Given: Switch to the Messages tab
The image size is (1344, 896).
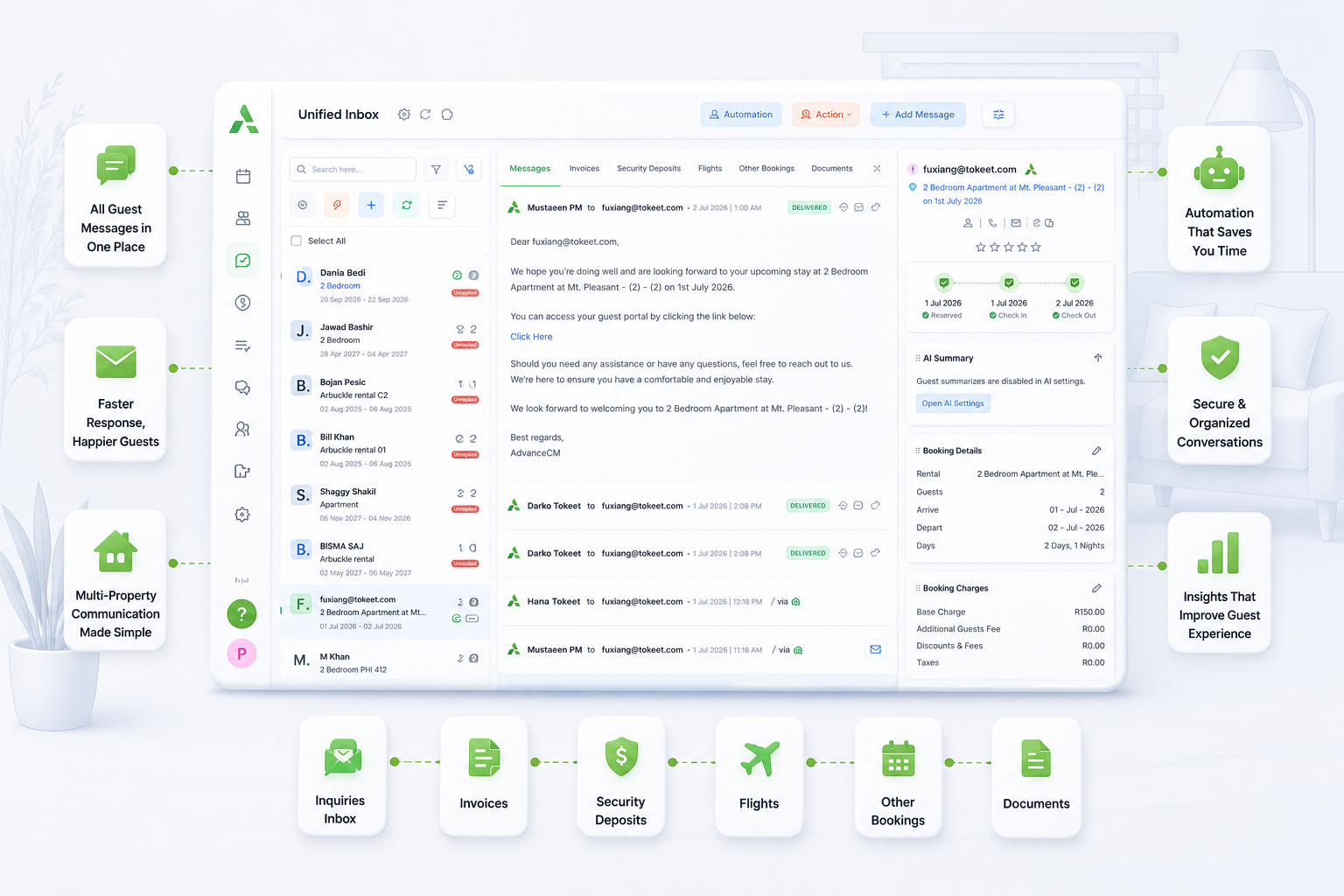Looking at the screenshot, I should click(530, 169).
